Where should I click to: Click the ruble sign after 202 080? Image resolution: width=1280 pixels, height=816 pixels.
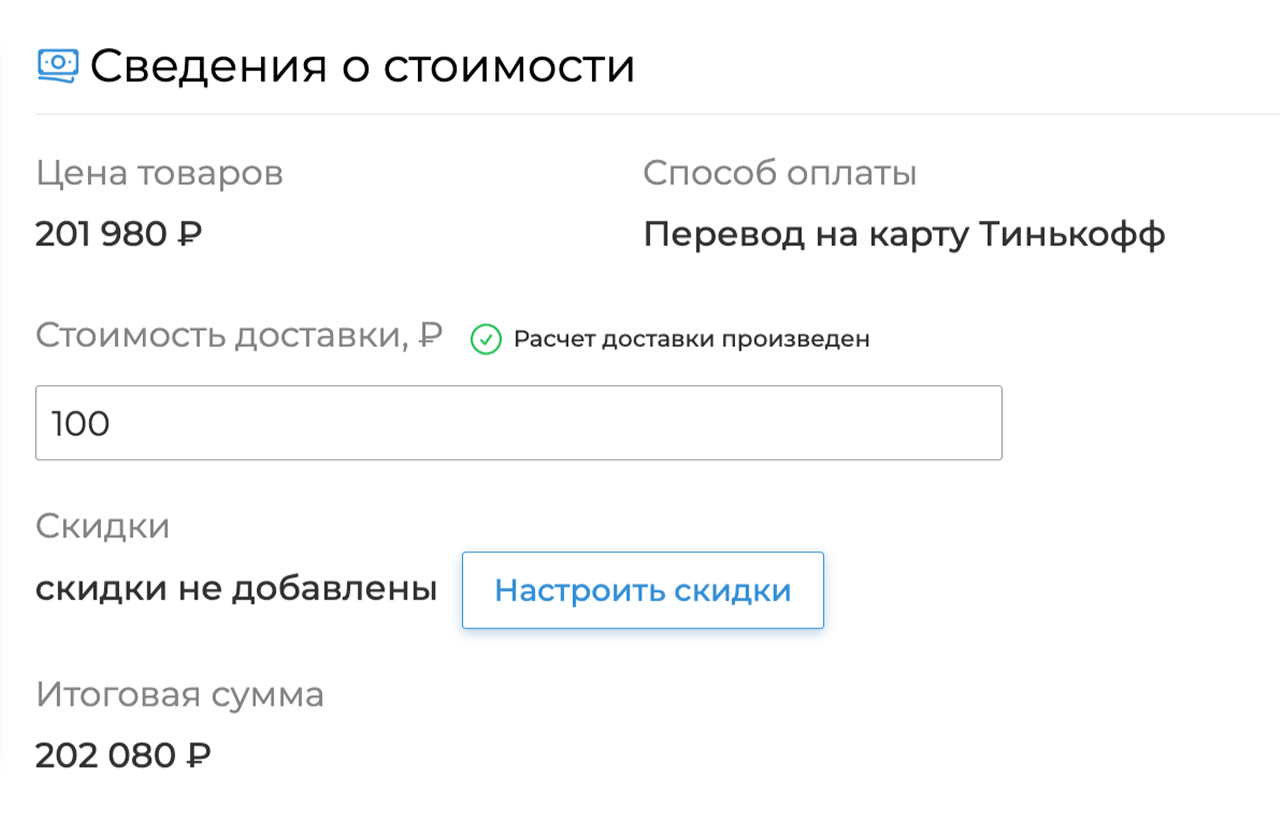(198, 756)
